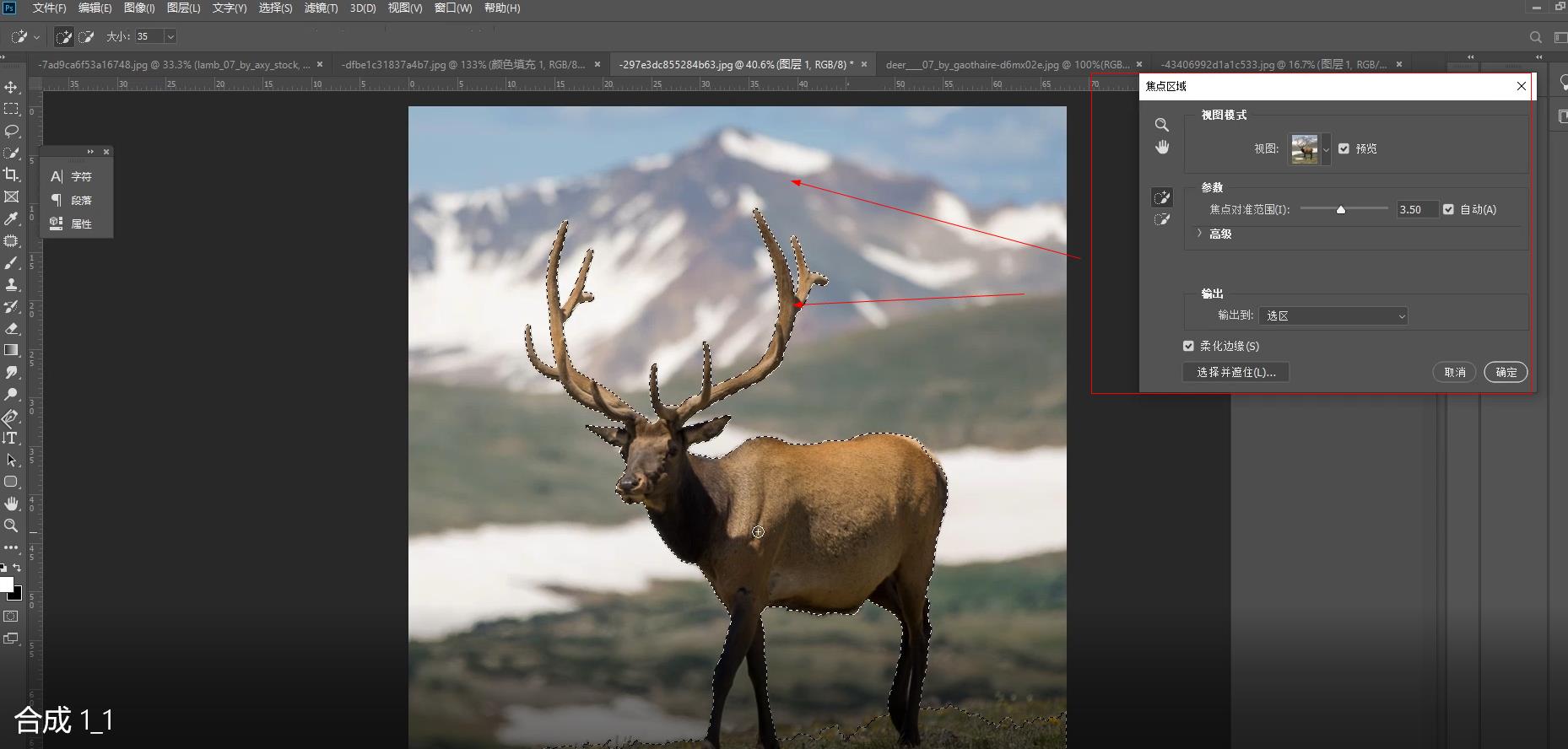Click the 确定 button
This screenshot has height=749, width=1568.
point(1506,372)
